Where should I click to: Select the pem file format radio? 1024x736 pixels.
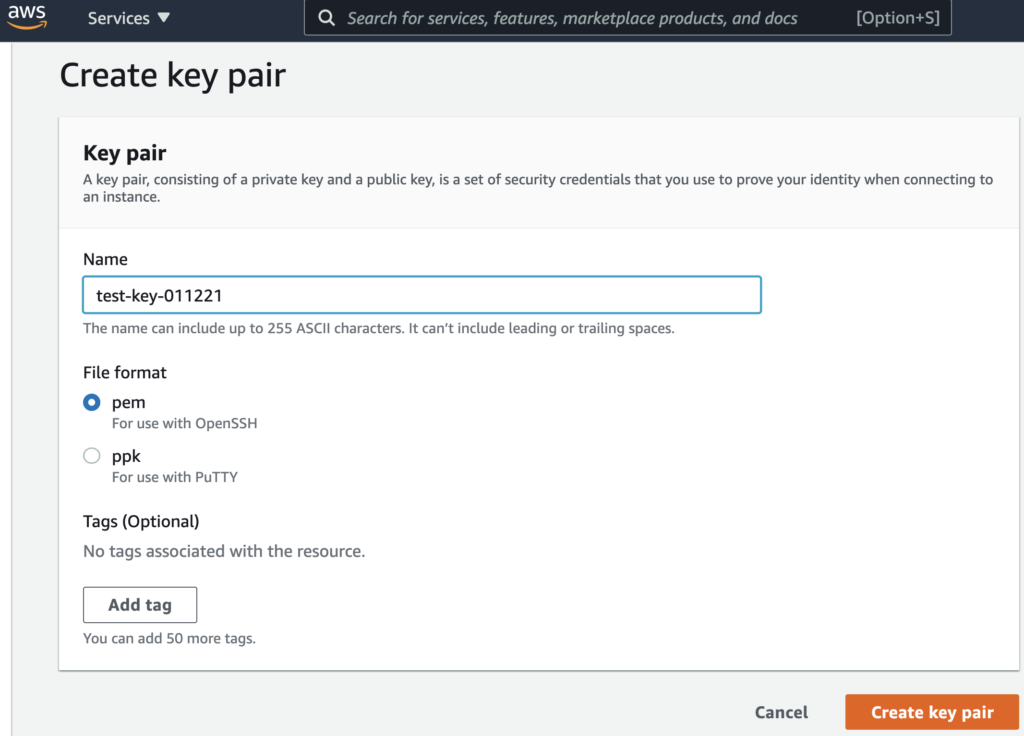(91, 402)
